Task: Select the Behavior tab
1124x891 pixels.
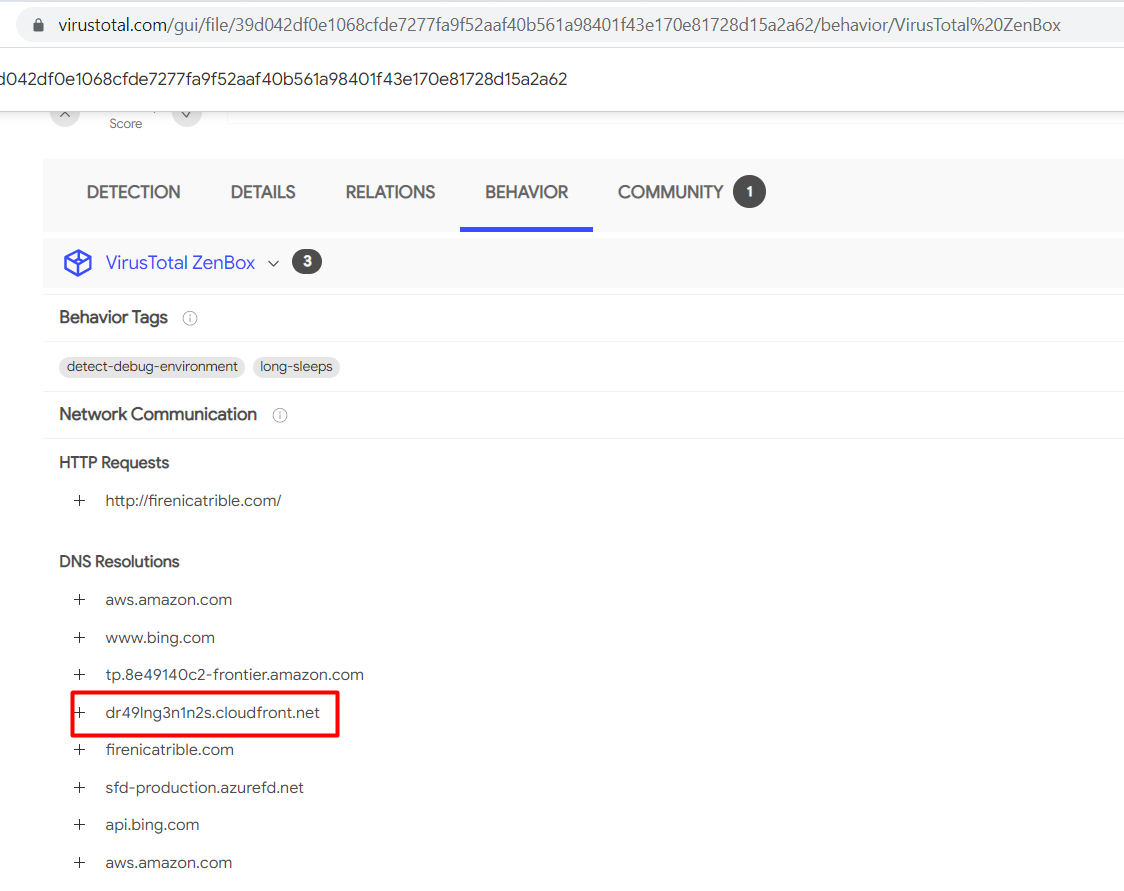Action: pyautogui.click(x=526, y=192)
